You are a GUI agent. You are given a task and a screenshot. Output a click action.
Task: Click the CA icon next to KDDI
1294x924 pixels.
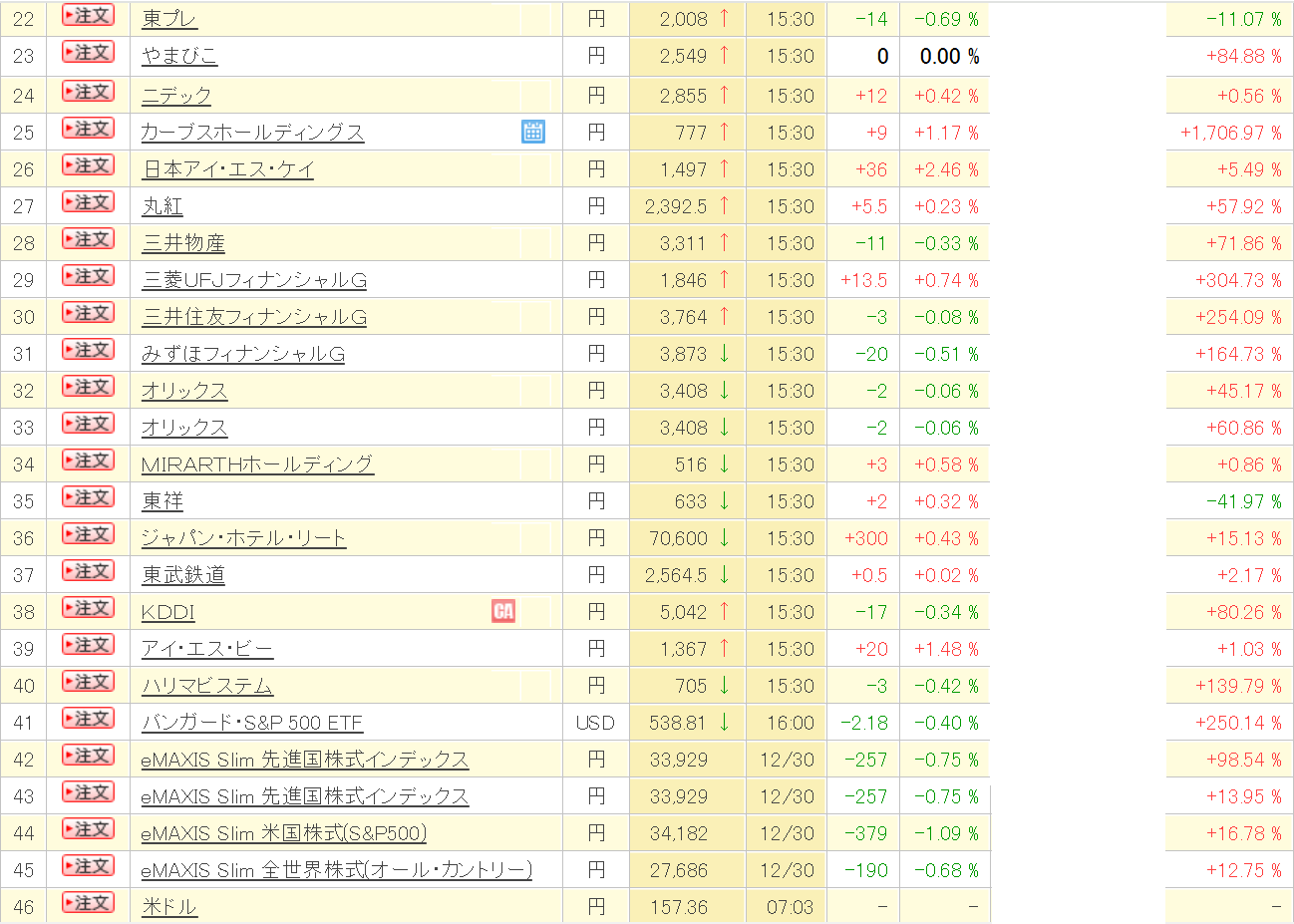pyautogui.click(x=503, y=611)
